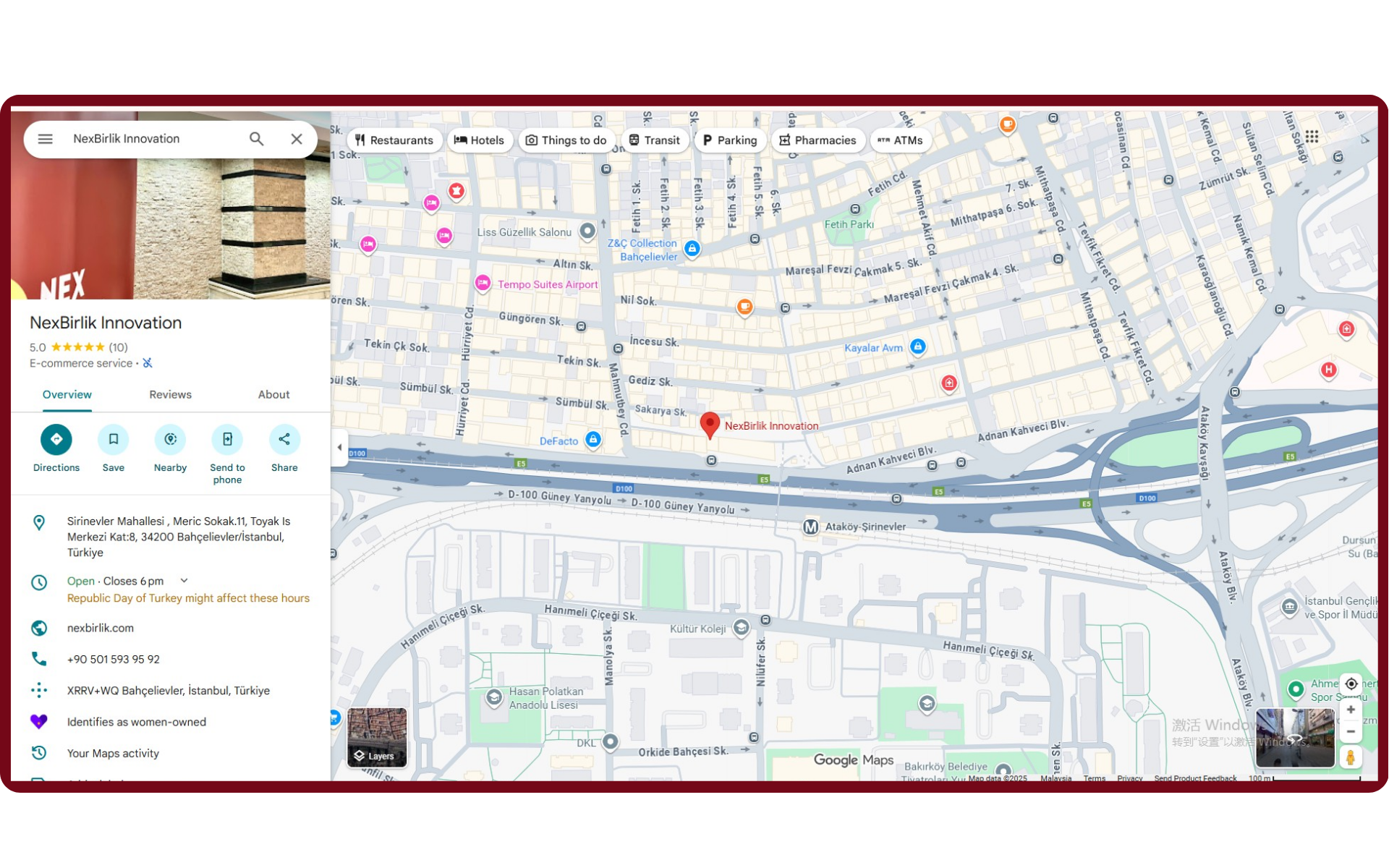Viewport: 1389px width, 868px height.
Task: Get Directions to NexBirlik Innovation
Action: coord(56,440)
